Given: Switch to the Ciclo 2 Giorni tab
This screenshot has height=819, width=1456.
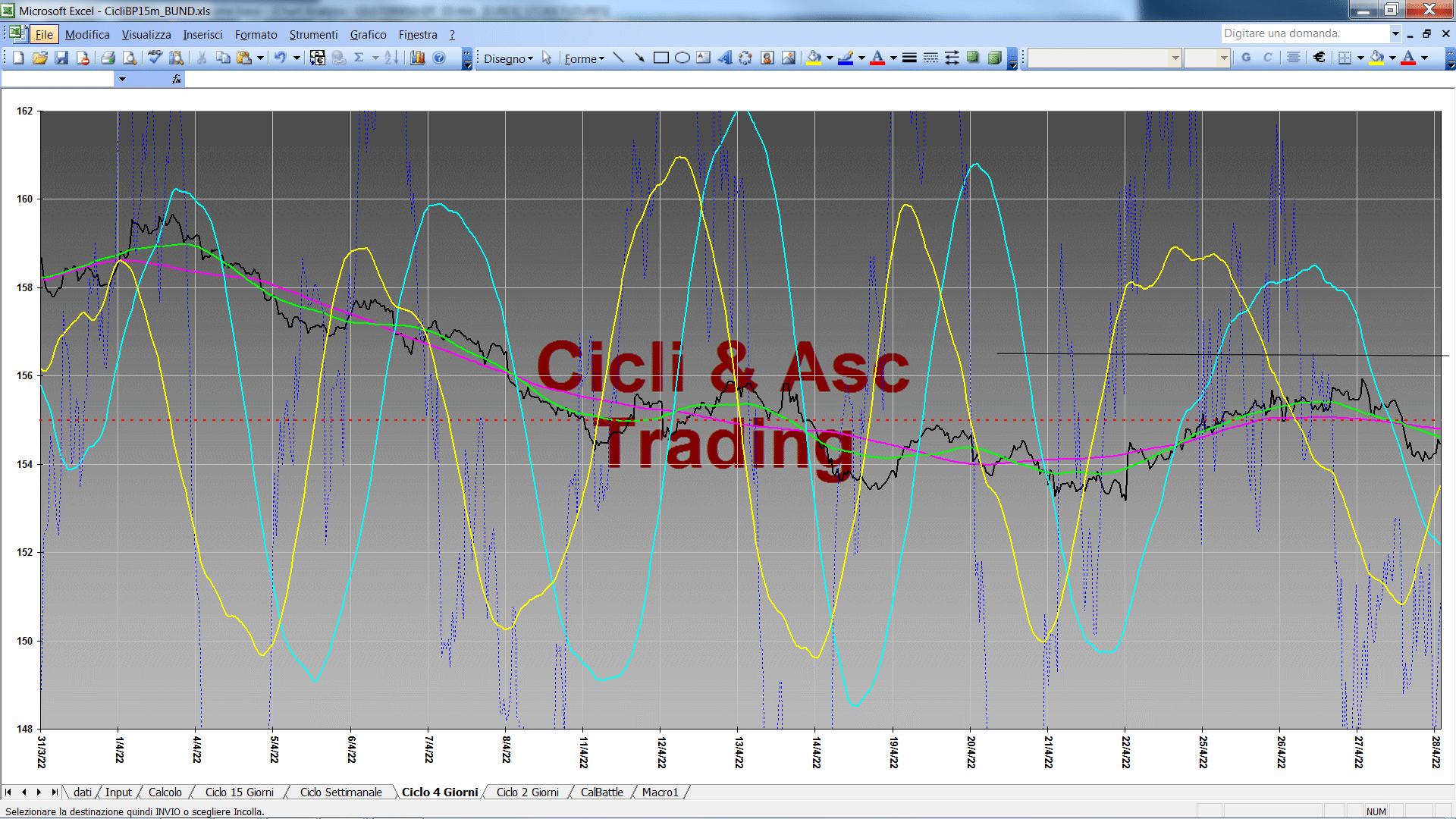Looking at the screenshot, I should (x=527, y=792).
